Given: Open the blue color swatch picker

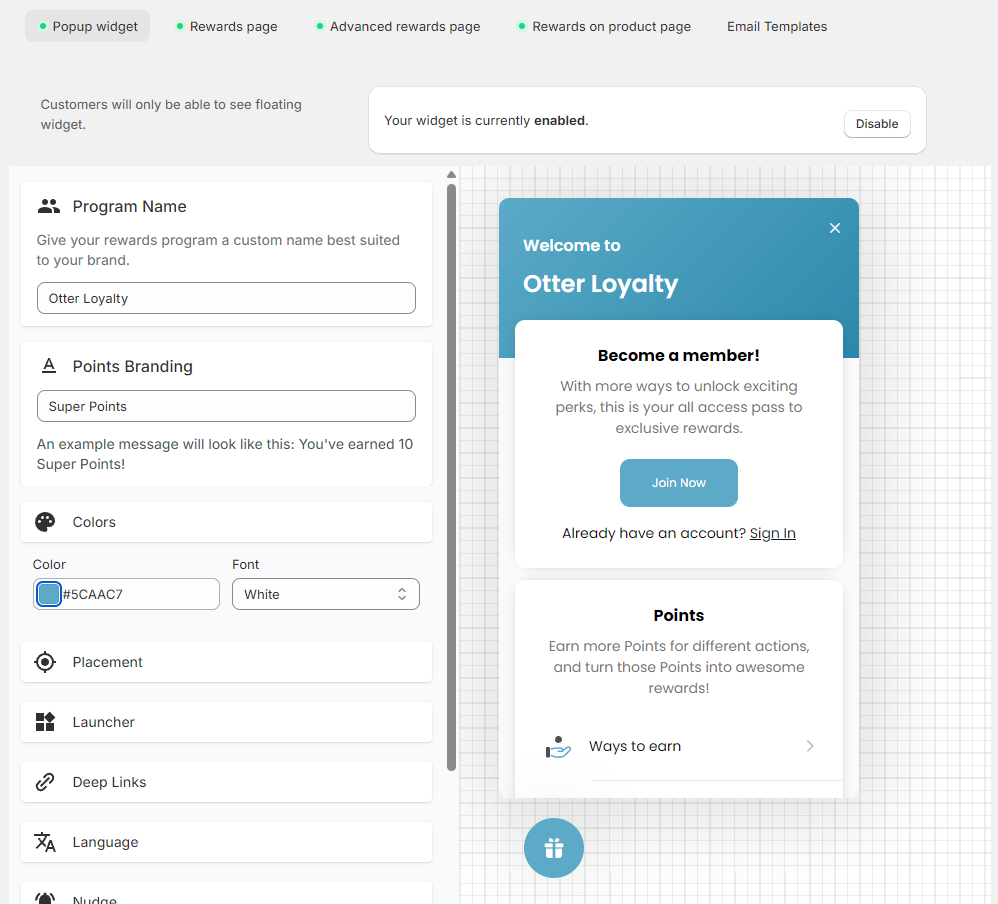Looking at the screenshot, I should point(49,594).
